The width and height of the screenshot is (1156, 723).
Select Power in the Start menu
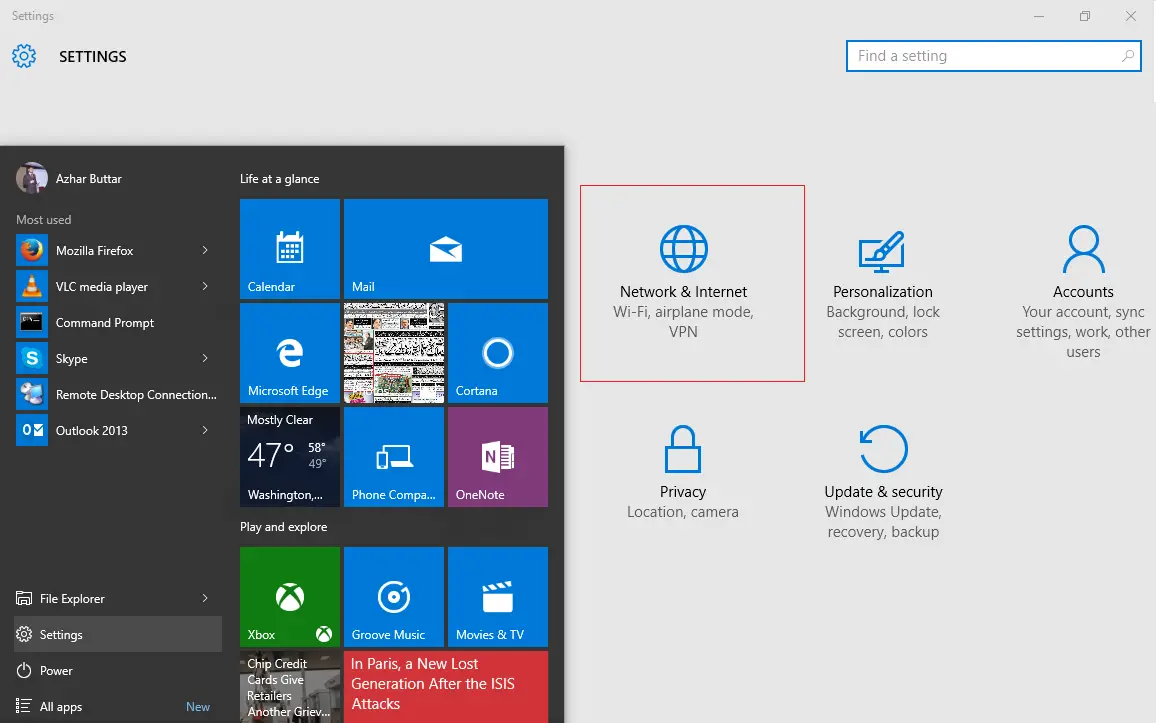[118, 671]
